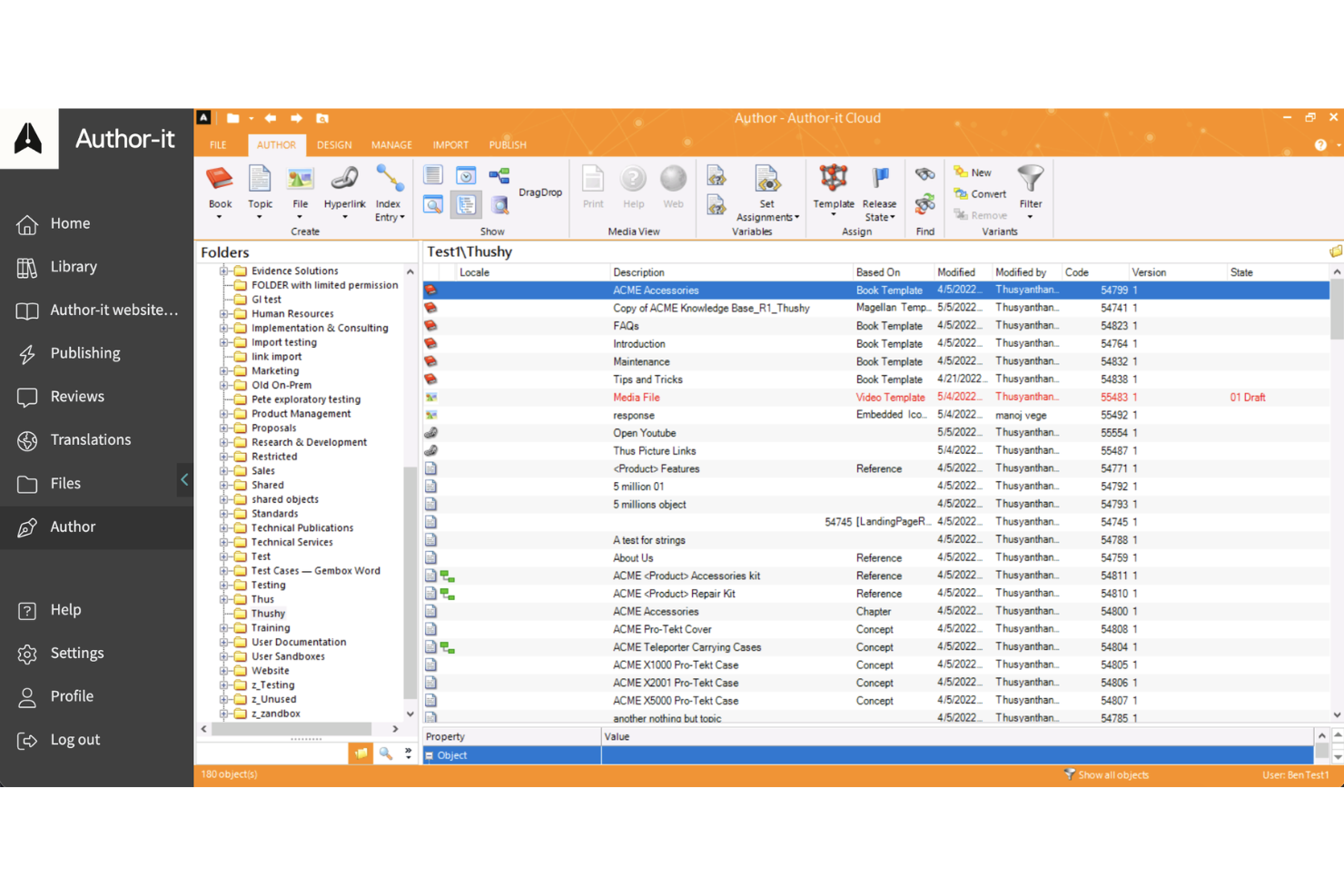Toggle Show all objects in status bar
The width and height of the screenshot is (1344, 896).
1106,775
